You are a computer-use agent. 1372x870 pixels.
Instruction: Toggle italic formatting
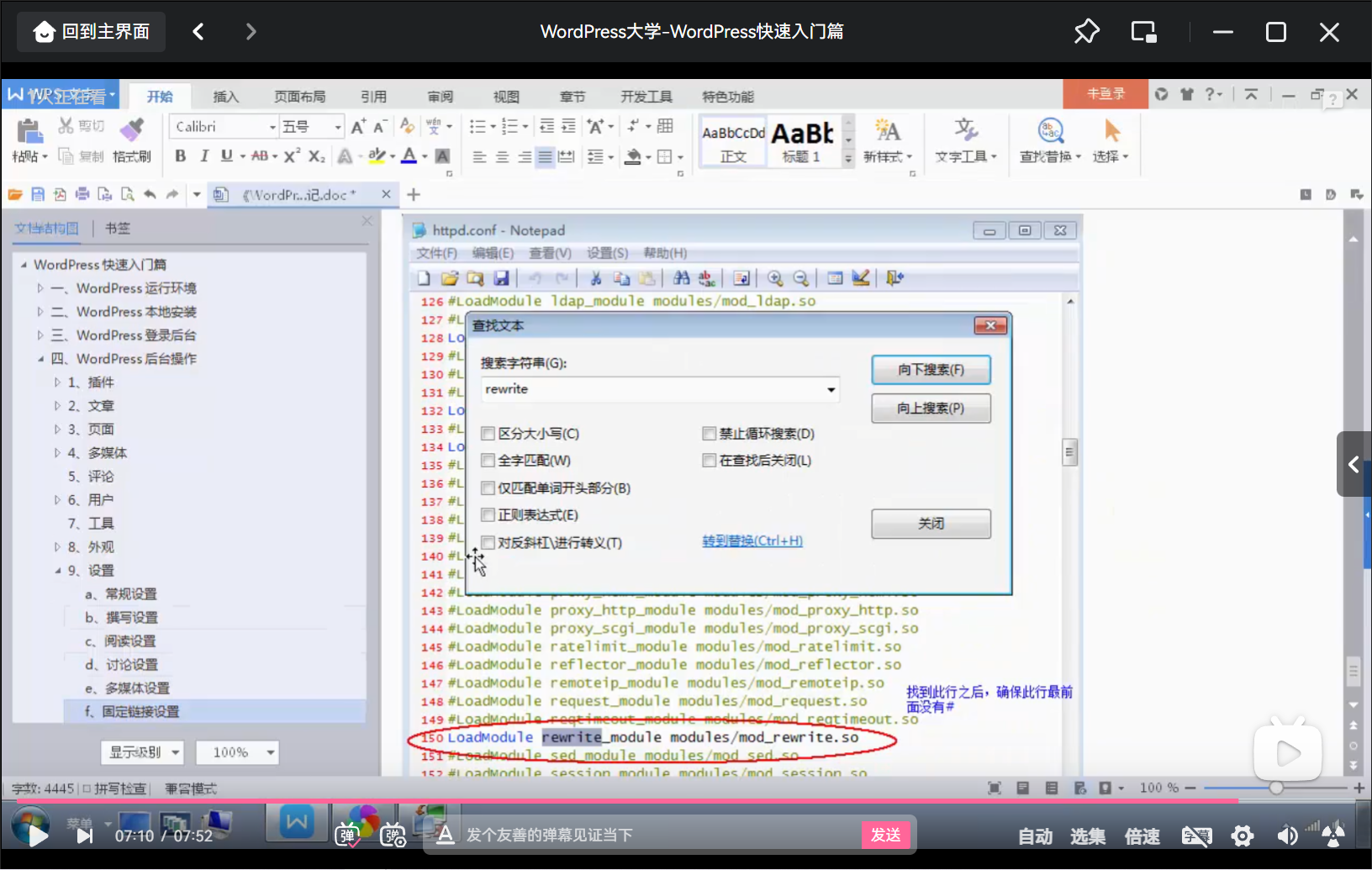(203, 156)
